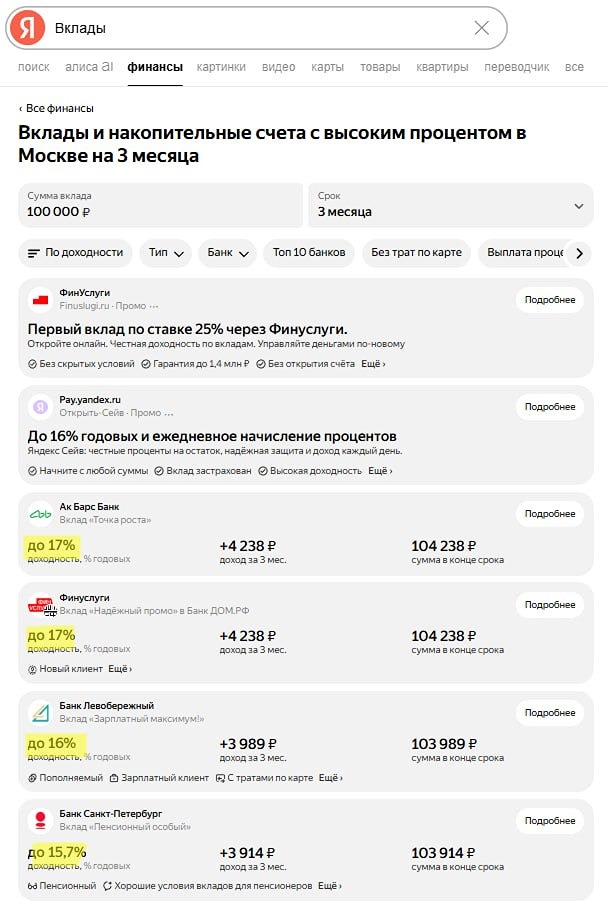608x905 pixels.
Task: Clear the search field with the X icon
Action: point(479,28)
